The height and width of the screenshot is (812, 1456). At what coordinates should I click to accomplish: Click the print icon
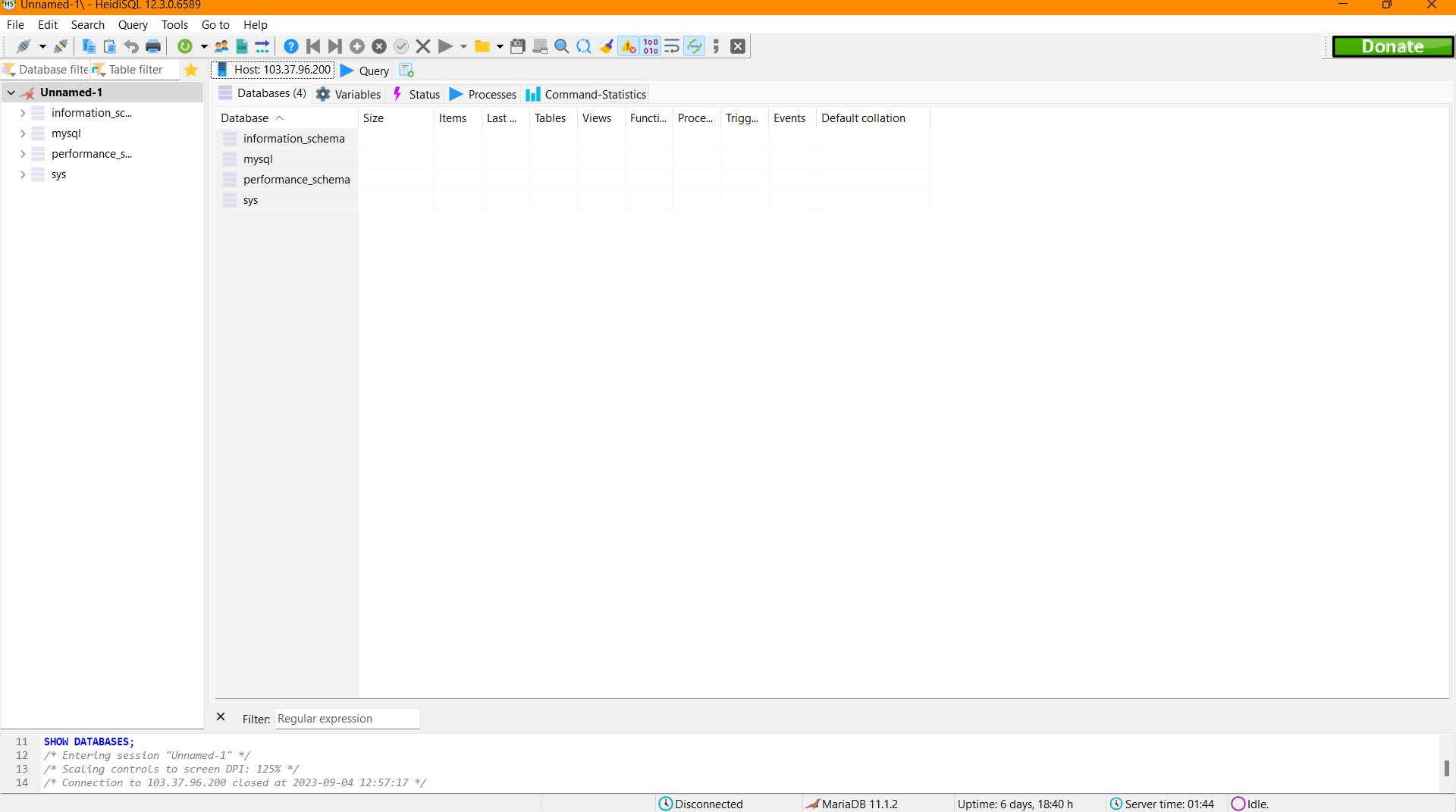(x=153, y=46)
